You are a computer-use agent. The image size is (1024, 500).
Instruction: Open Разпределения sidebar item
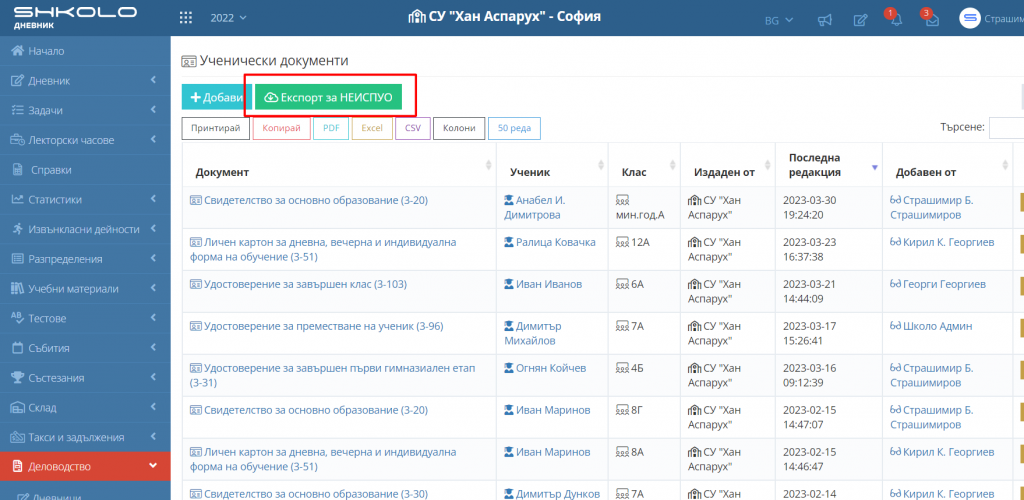coord(85,259)
